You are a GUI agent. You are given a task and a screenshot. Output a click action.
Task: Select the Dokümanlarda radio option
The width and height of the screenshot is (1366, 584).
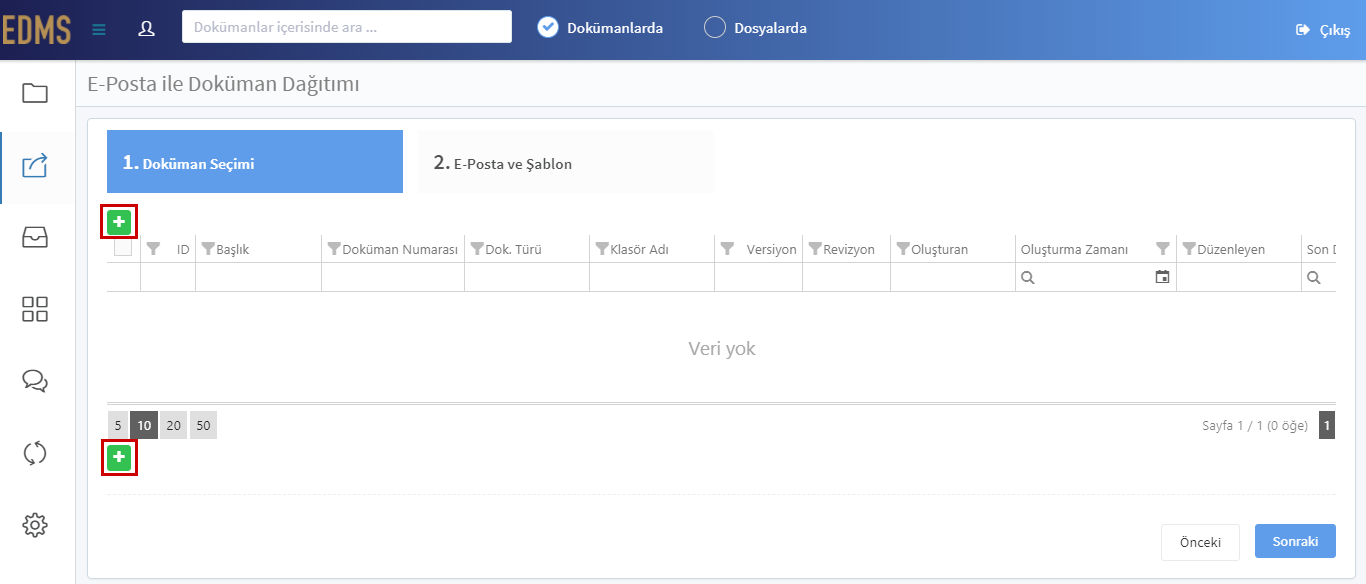(547, 28)
